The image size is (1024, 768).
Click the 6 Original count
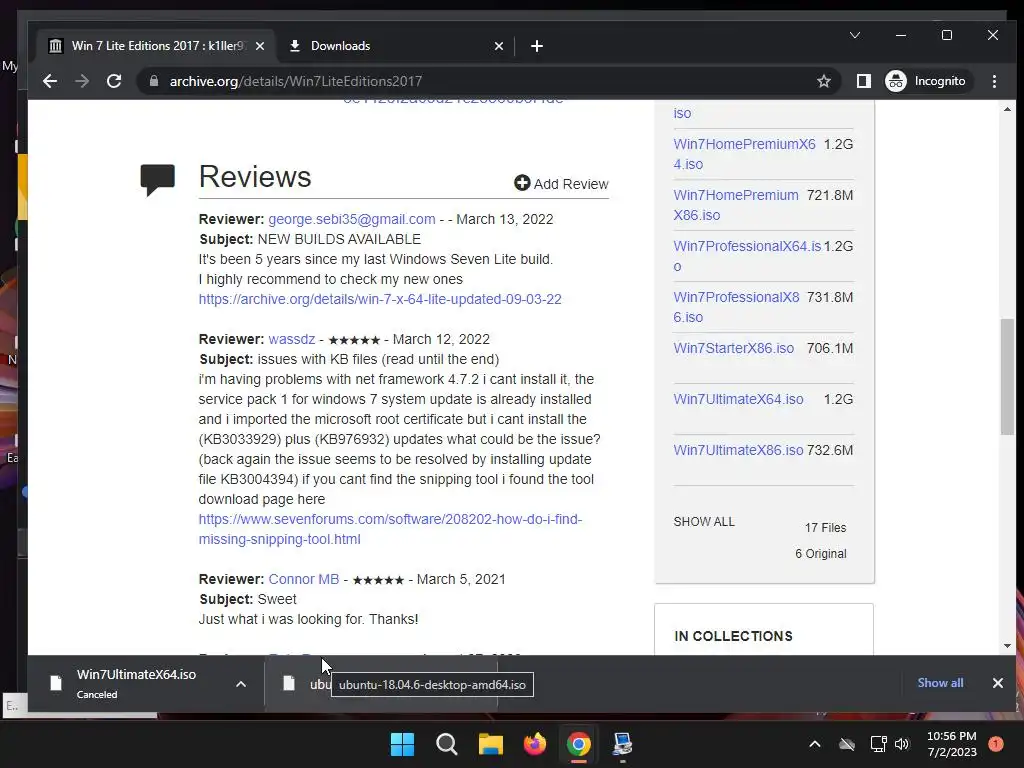821,554
